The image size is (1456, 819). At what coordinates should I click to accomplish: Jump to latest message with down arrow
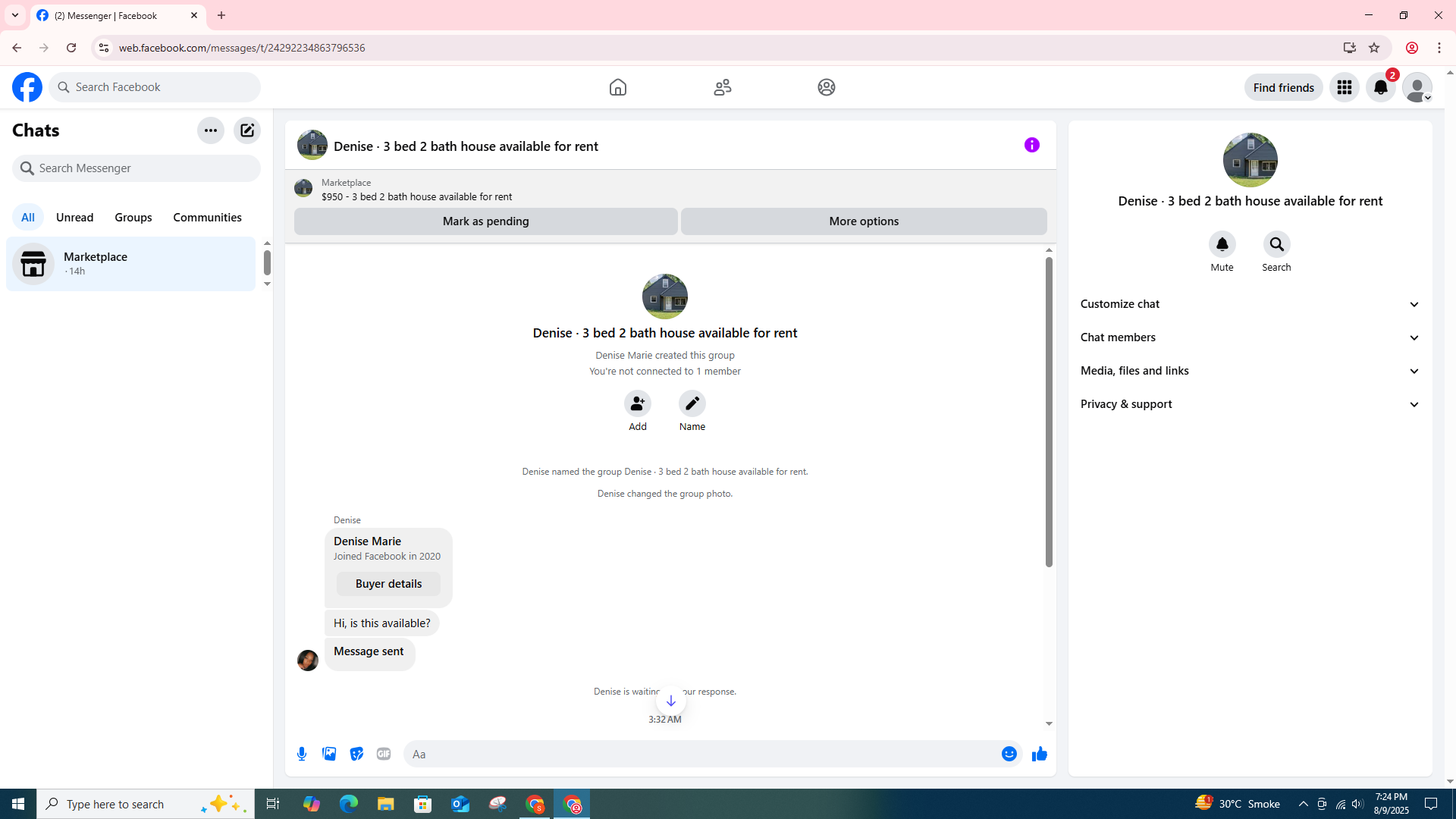tap(671, 701)
